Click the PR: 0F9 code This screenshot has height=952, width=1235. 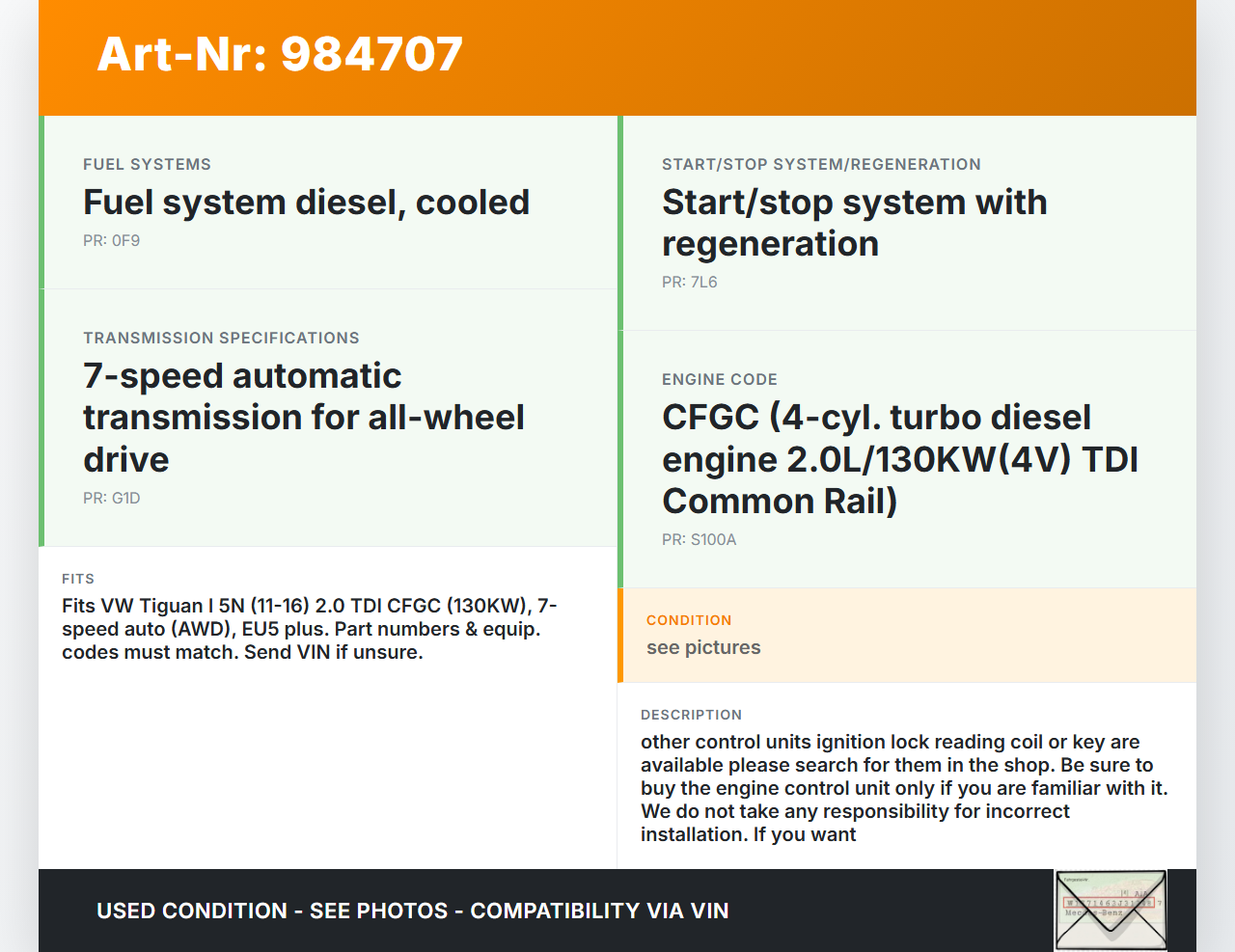tap(111, 241)
